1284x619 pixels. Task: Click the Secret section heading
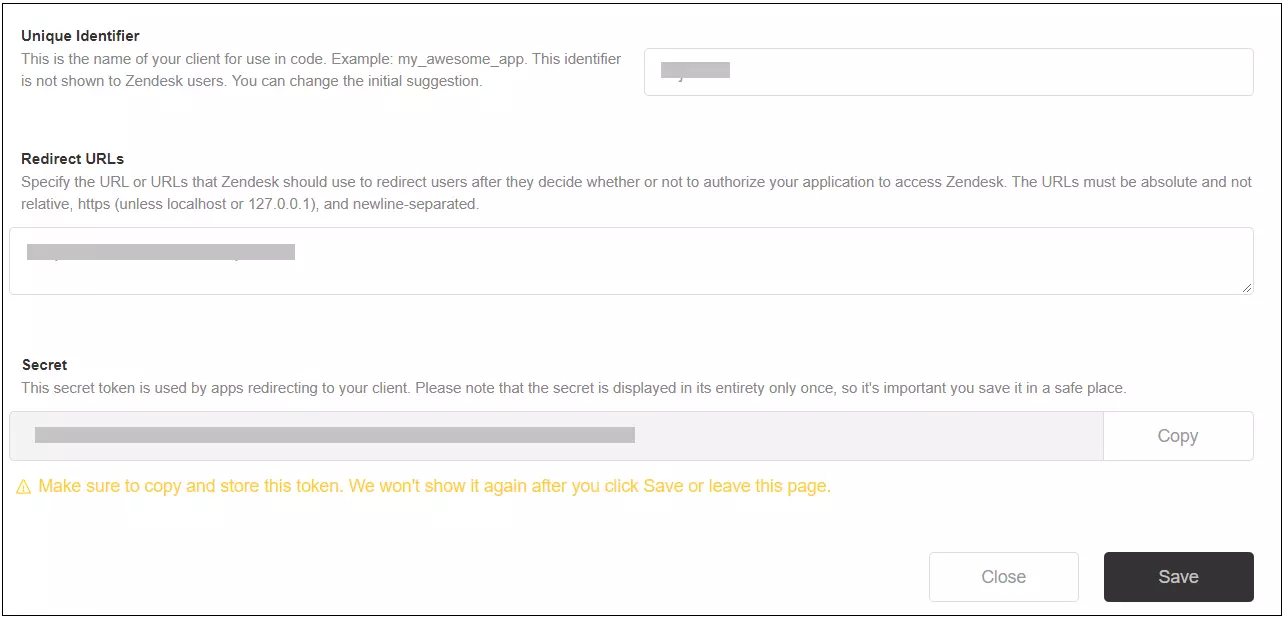44,364
